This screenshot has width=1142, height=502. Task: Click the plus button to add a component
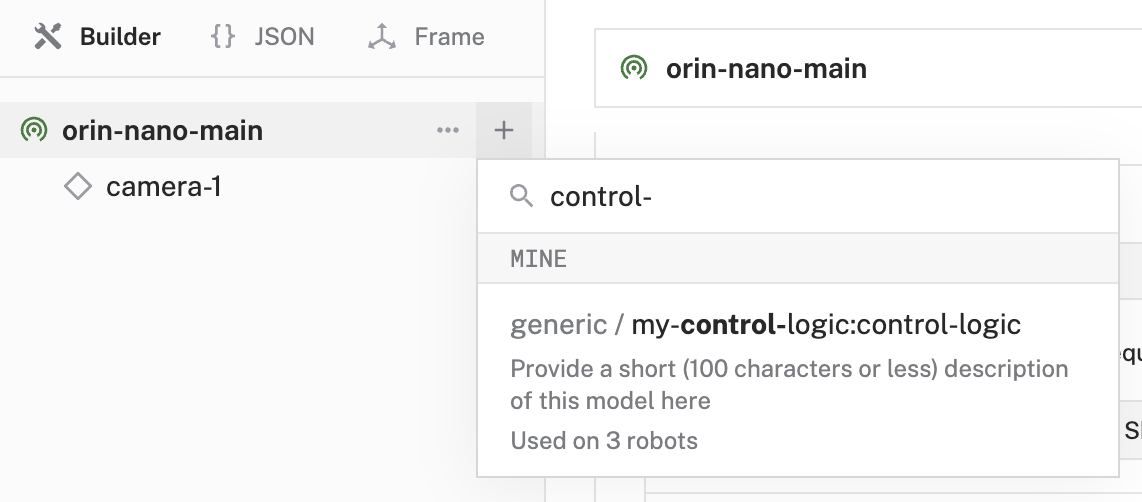[504, 130]
